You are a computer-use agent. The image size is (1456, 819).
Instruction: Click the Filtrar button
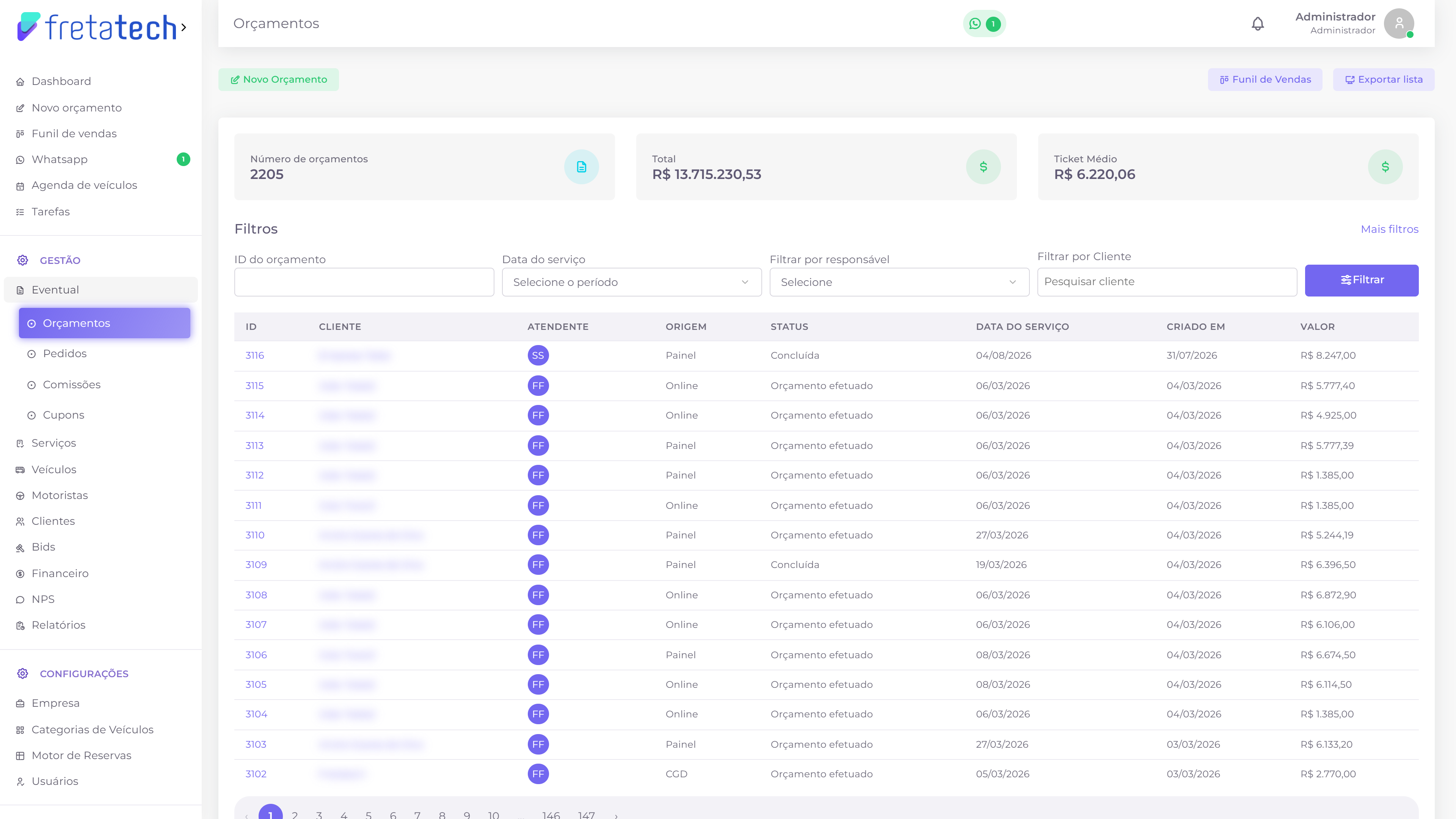click(x=1362, y=280)
